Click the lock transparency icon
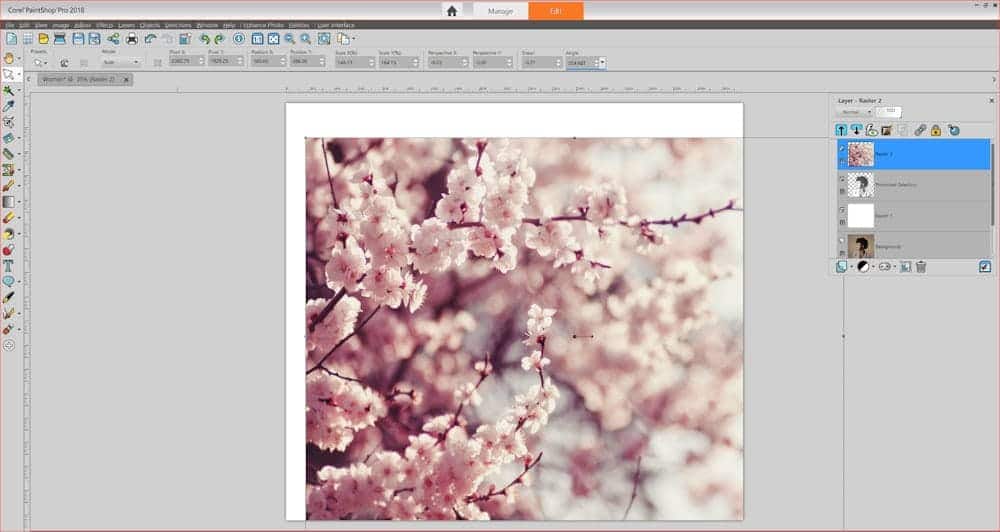The height and width of the screenshot is (532, 1000). point(936,130)
